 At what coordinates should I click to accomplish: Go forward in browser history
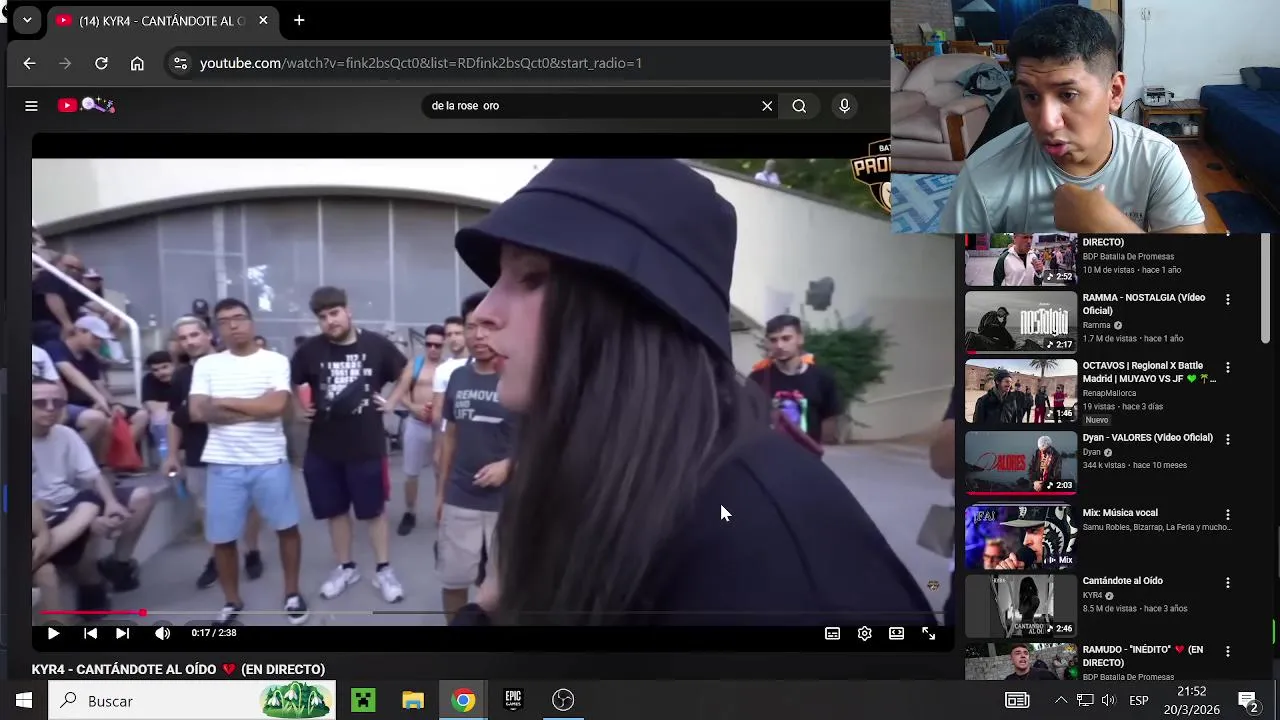65,63
